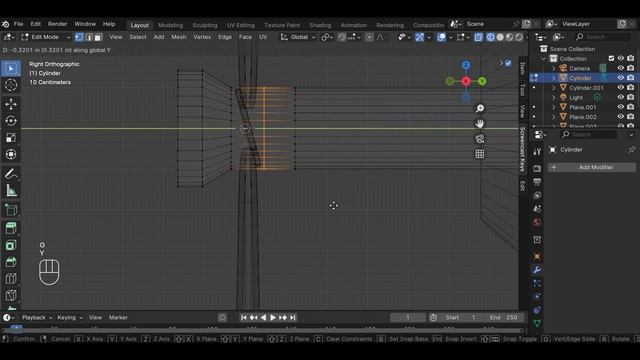
Task: Switch to the Sculpting workspace tab
Action: click(205, 25)
